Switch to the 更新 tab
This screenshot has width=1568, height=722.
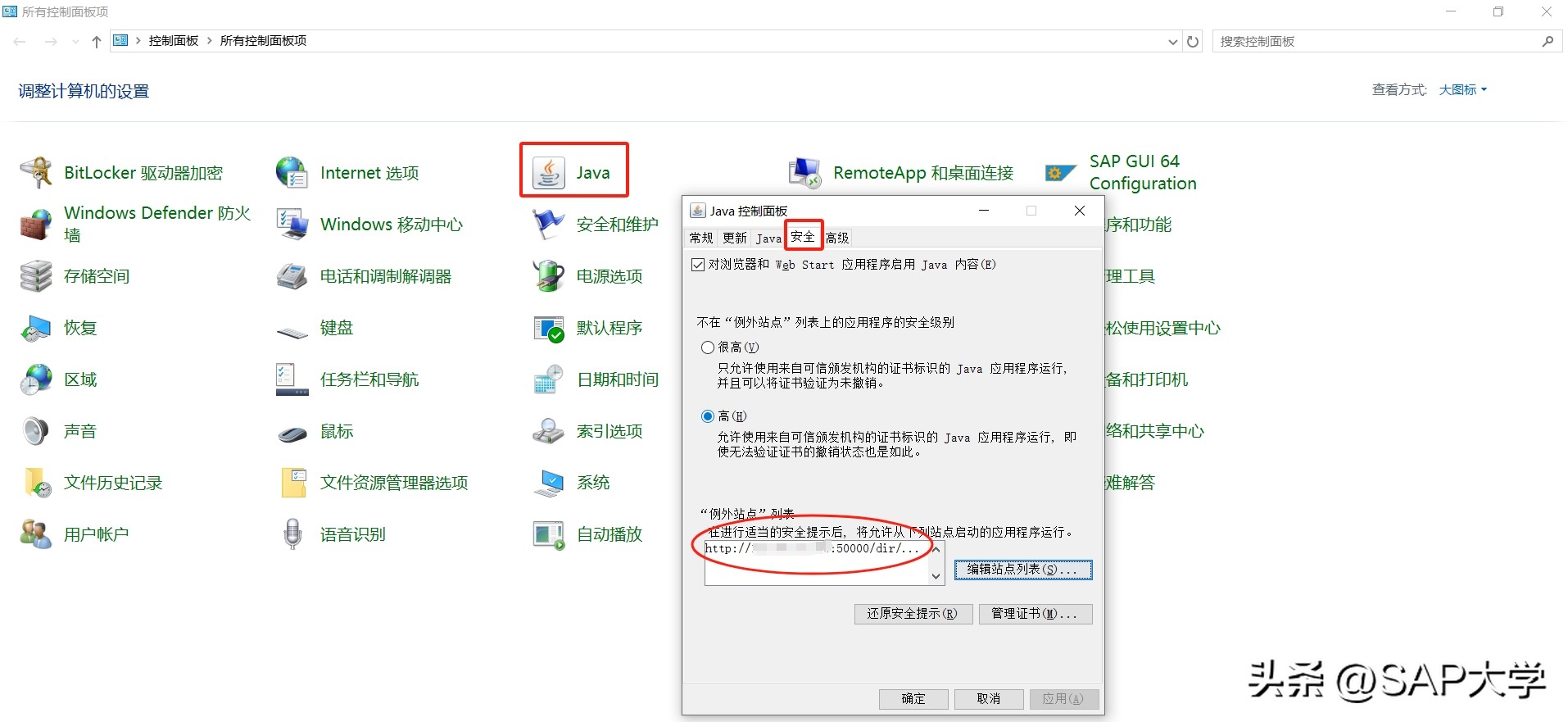tap(735, 238)
